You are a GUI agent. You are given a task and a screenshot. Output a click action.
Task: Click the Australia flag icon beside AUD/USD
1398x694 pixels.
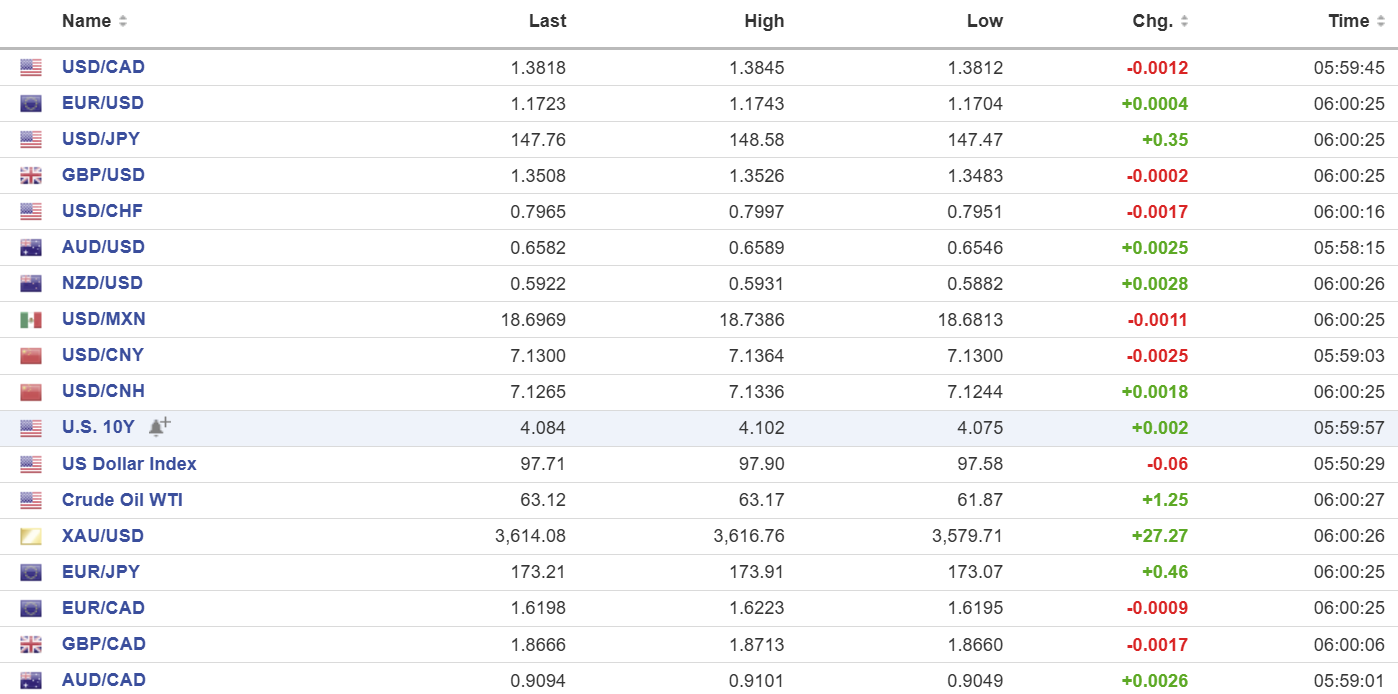click(x=31, y=248)
